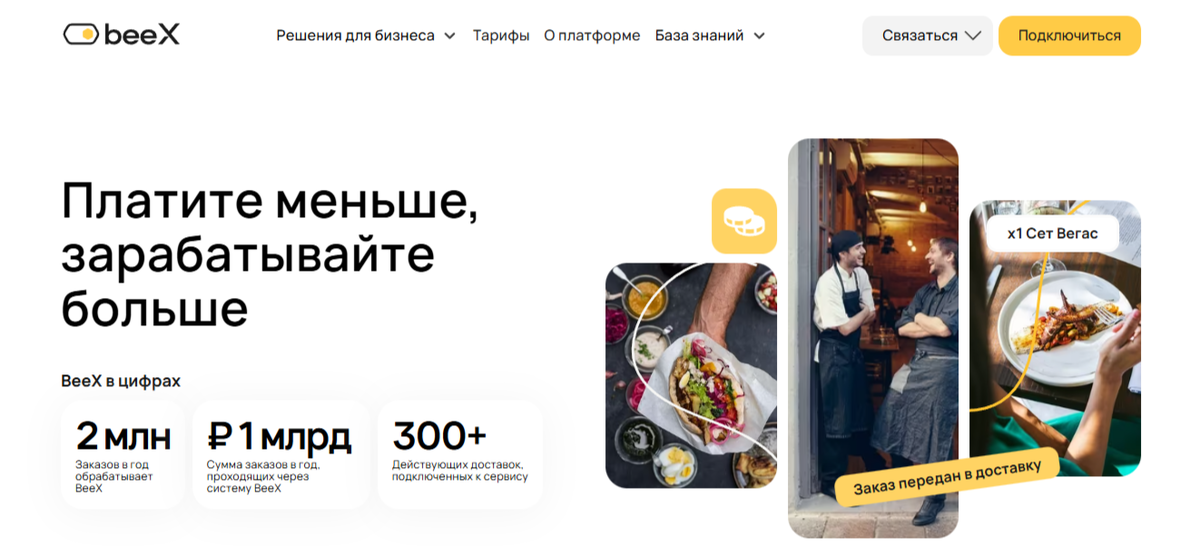Viewport: 1200px width, 557px height.
Task: Click the pita sandwich food photo
Action: pyautogui.click(x=691, y=375)
